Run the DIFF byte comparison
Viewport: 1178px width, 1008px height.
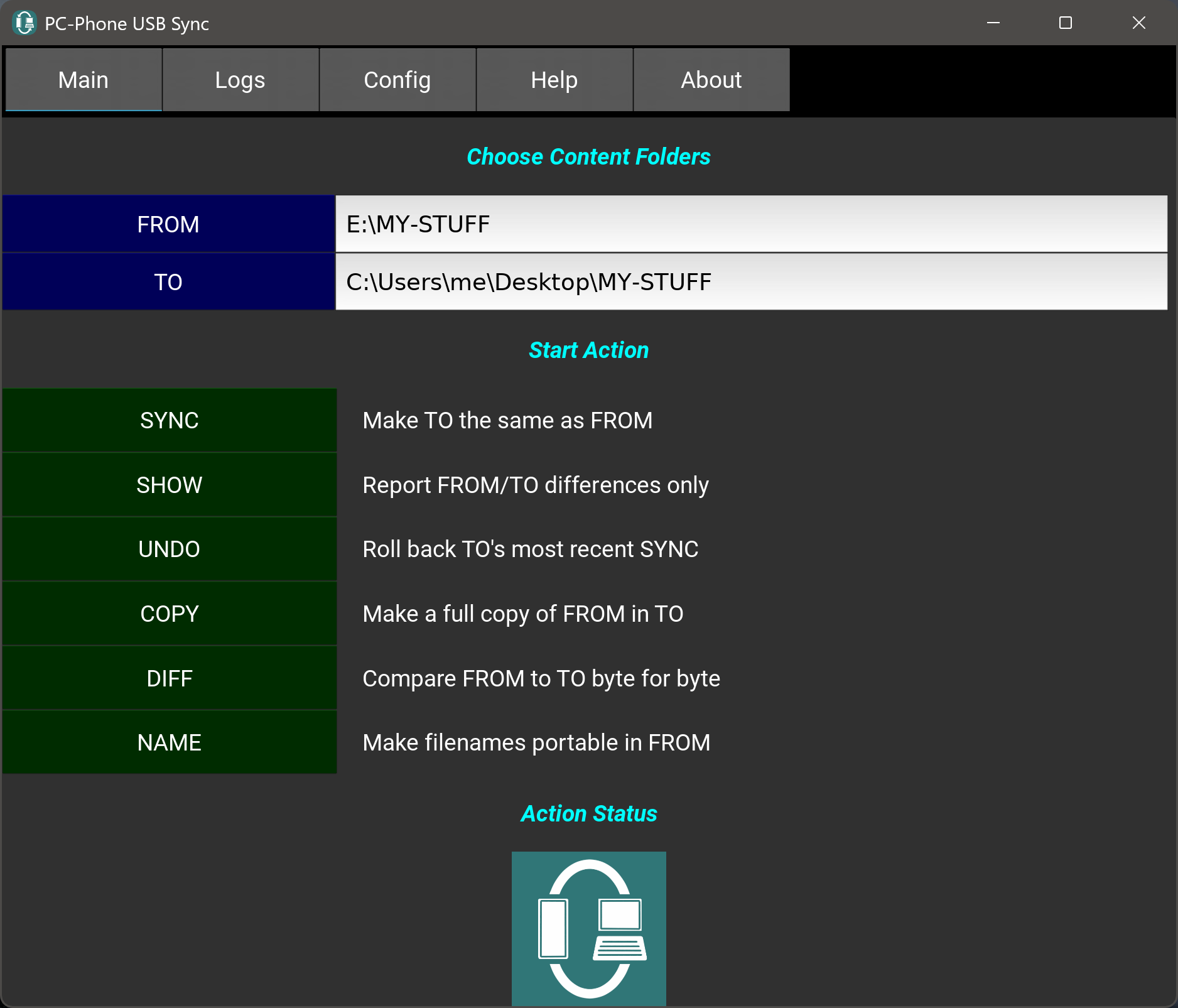pyautogui.click(x=169, y=678)
